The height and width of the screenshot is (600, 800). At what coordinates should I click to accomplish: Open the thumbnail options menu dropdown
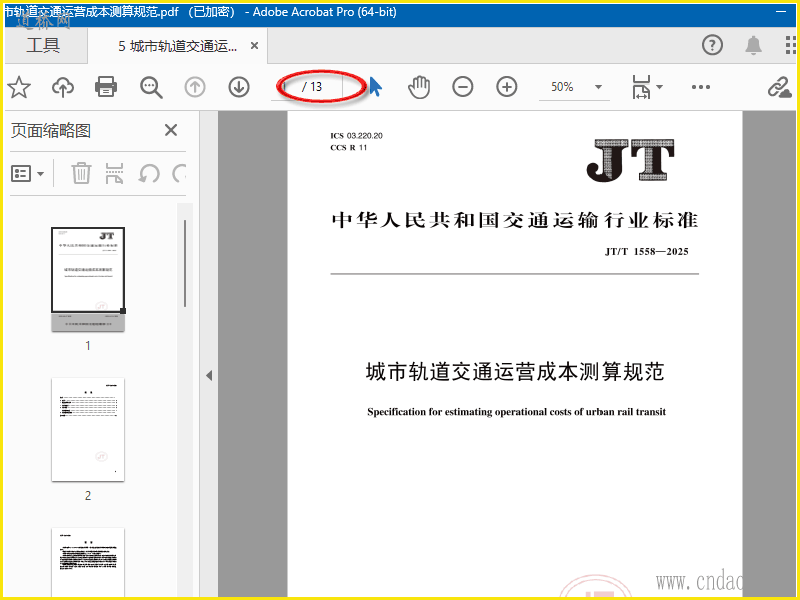pos(28,174)
